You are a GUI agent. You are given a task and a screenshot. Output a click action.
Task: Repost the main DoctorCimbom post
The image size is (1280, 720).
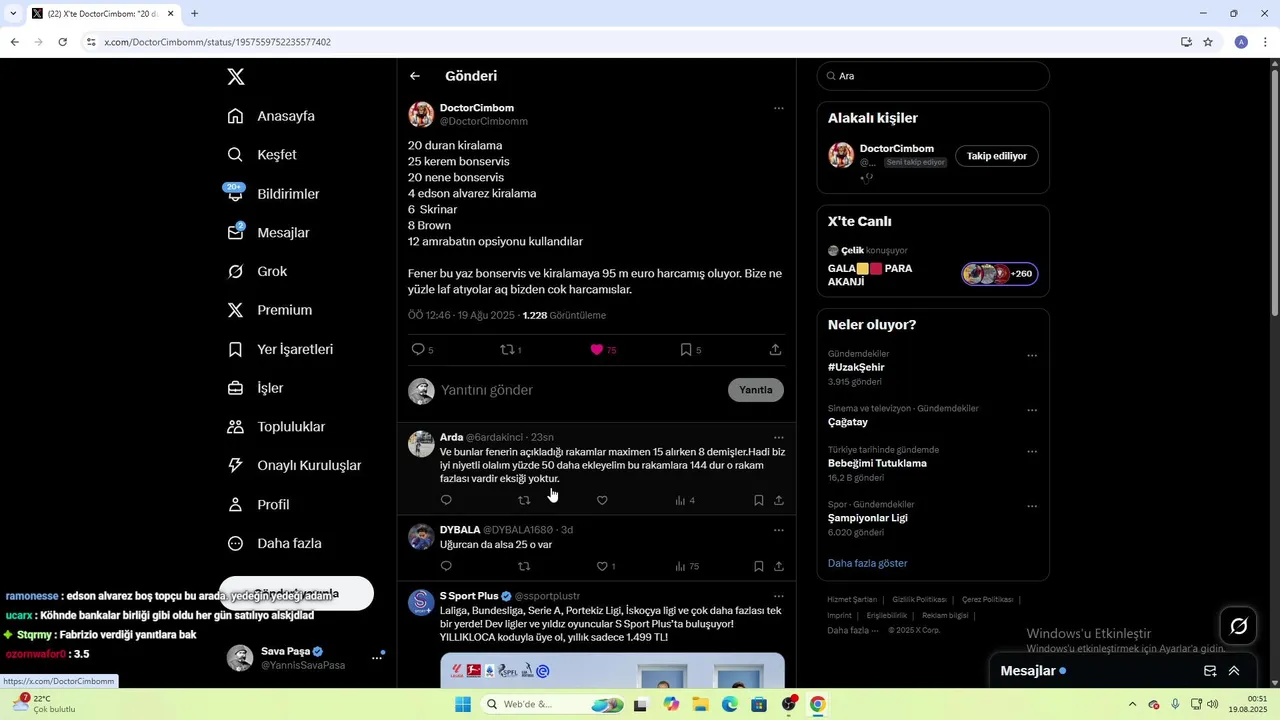(x=507, y=350)
